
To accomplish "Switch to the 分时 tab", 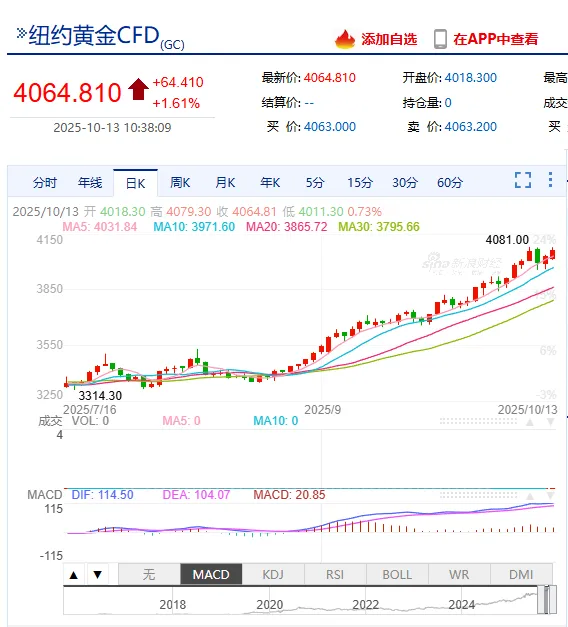I will (x=45, y=183).
